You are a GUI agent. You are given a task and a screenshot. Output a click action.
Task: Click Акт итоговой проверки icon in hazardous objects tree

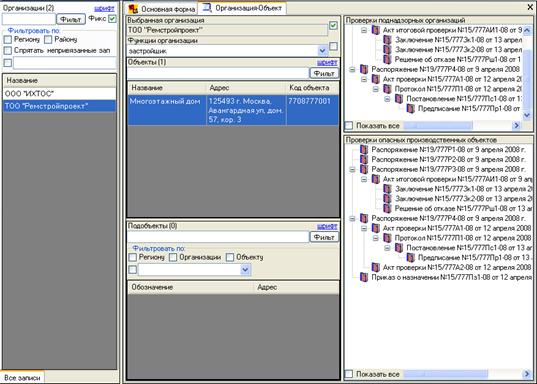click(376, 179)
